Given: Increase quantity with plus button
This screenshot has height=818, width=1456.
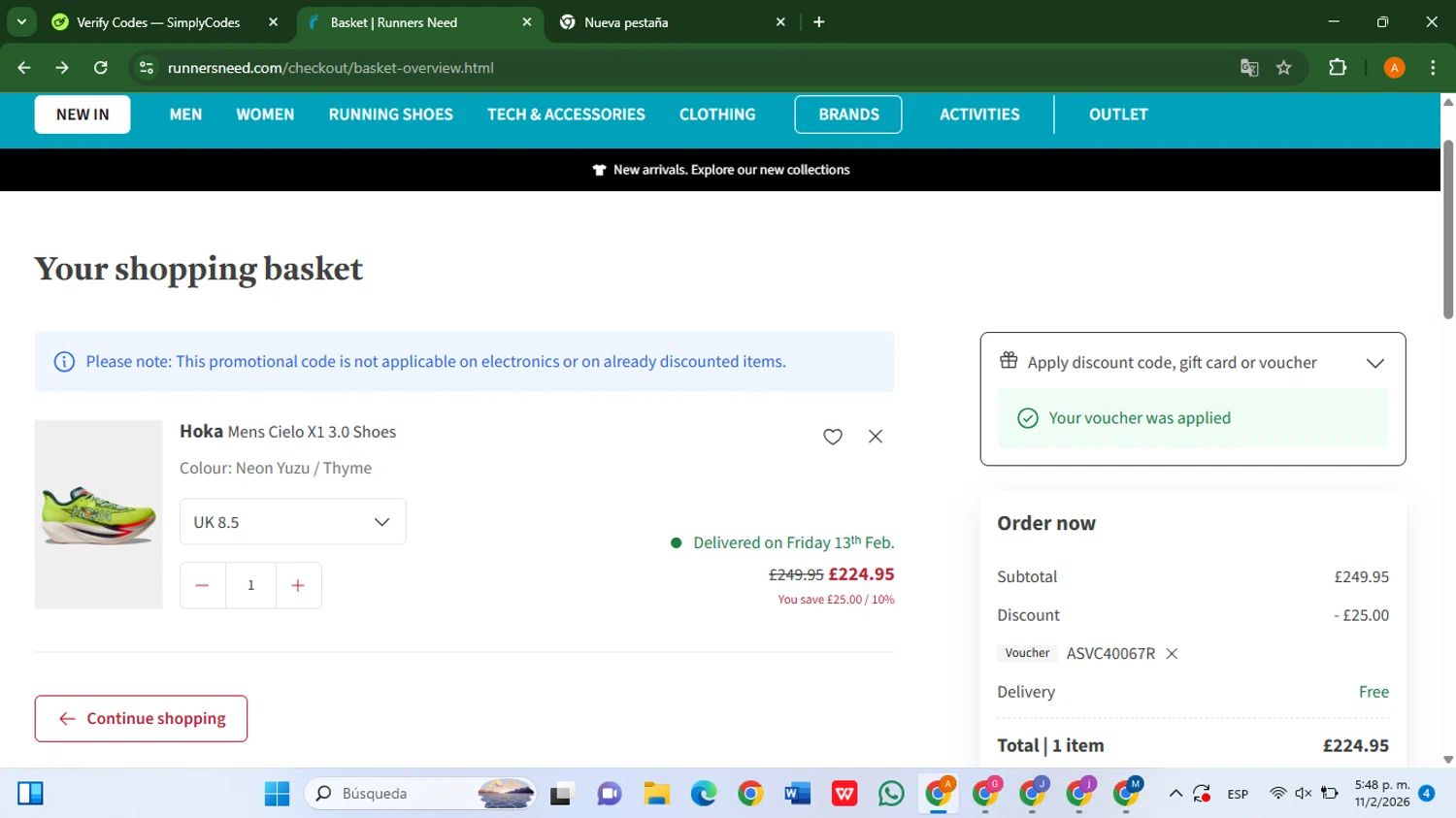Looking at the screenshot, I should pyautogui.click(x=298, y=585).
